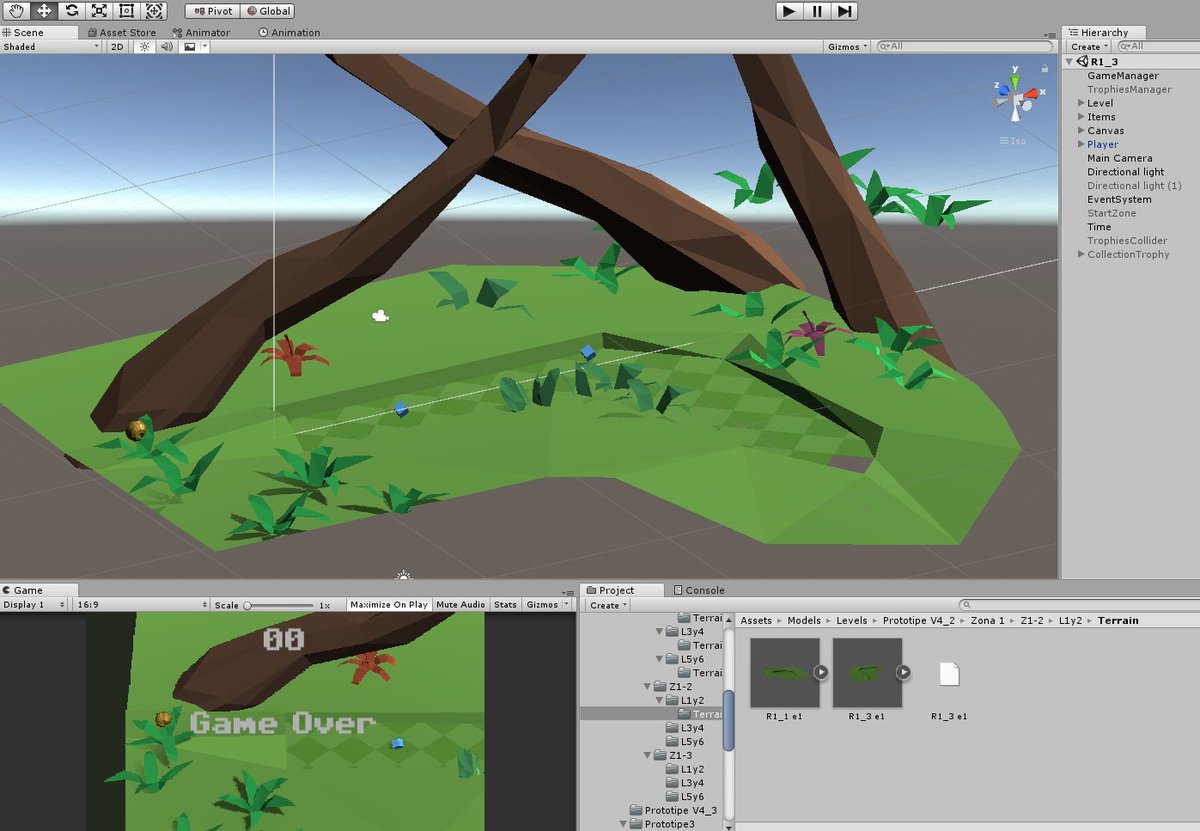1200x831 pixels.
Task: Select the Hand tool in the toolbar
Action: pyautogui.click(x=17, y=11)
